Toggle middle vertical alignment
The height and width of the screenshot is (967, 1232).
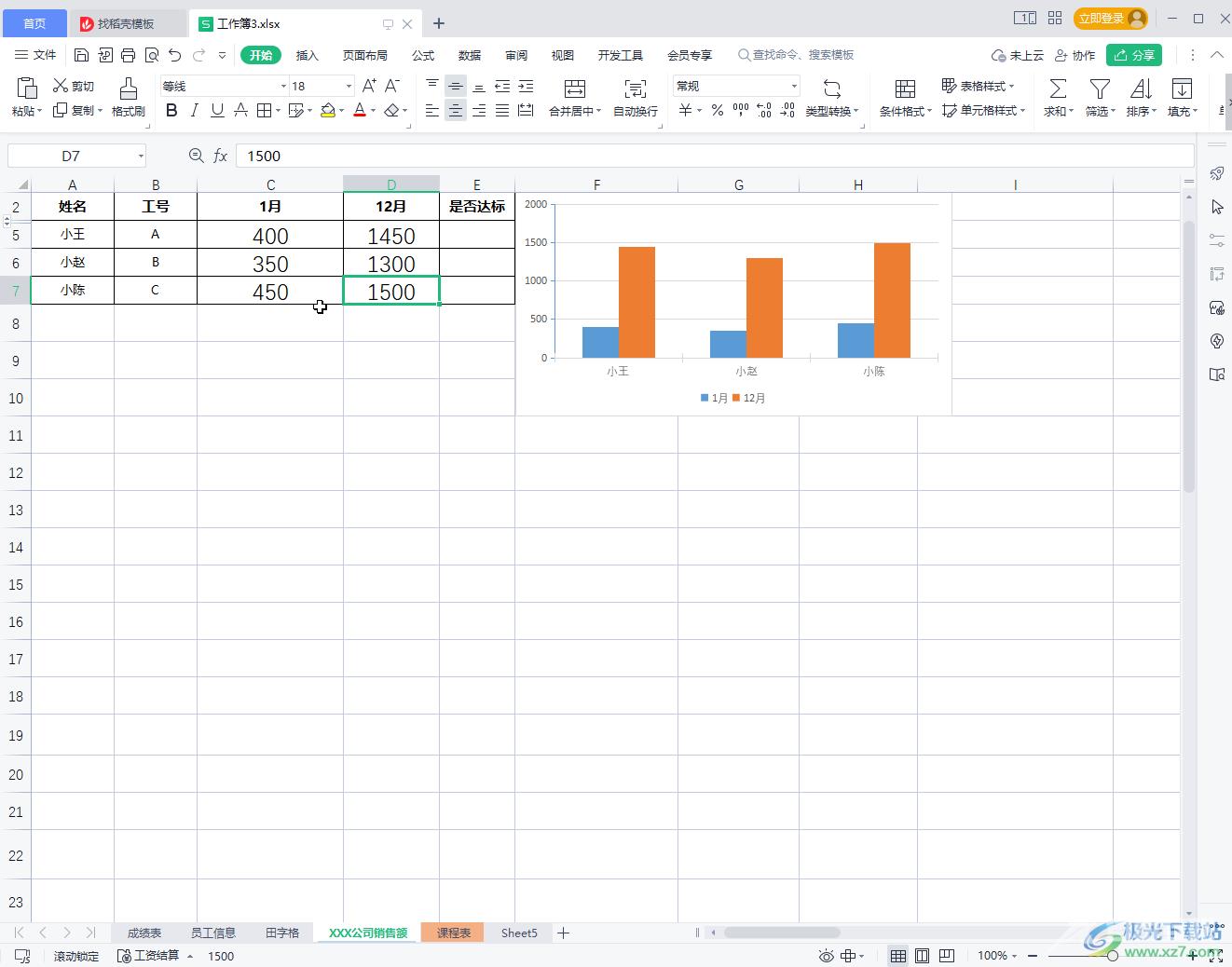tap(456, 86)
